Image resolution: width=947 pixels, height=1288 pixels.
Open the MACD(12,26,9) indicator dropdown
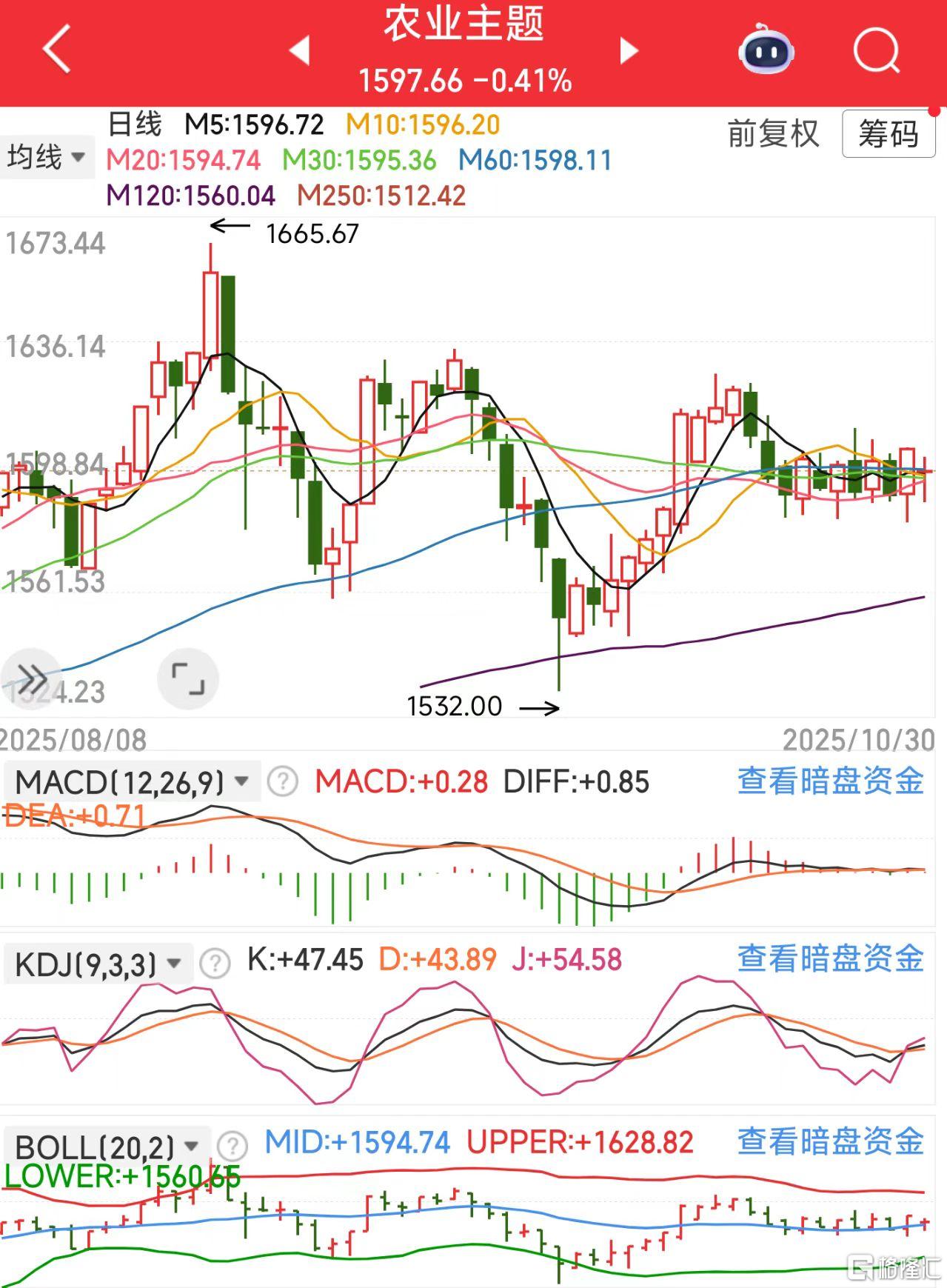click(131, 781)
